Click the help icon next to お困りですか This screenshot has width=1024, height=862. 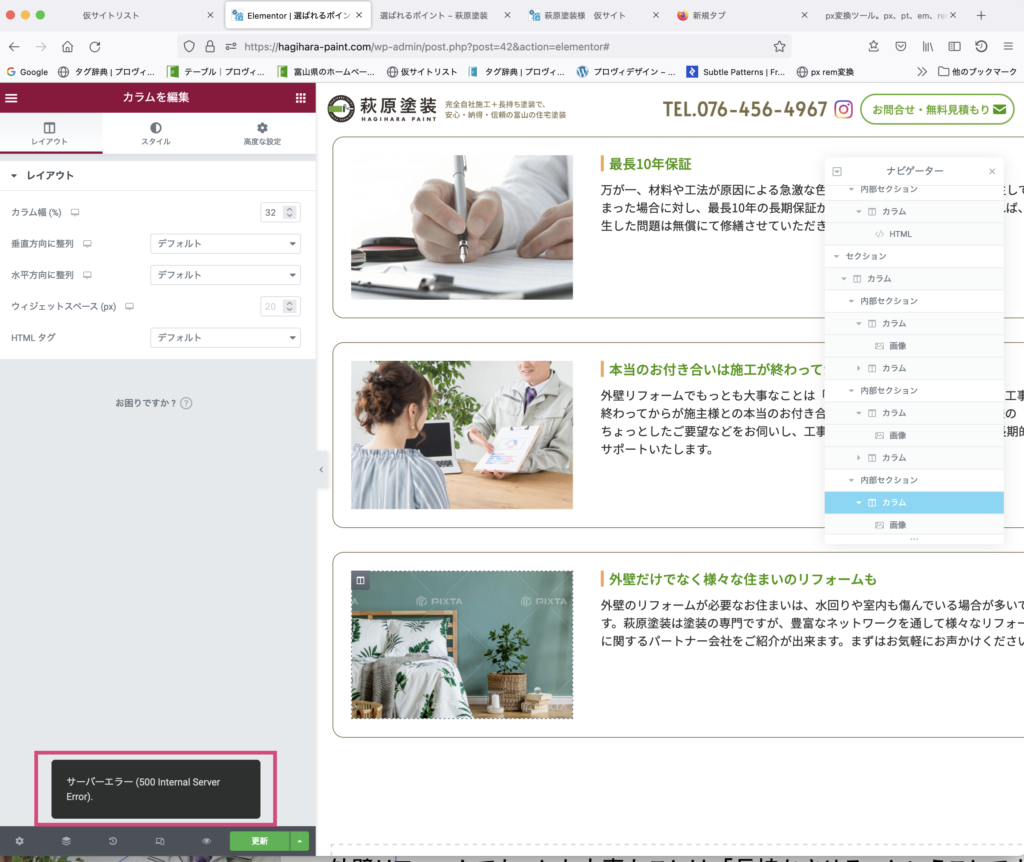pyautogui.click(x=186, y=403)
